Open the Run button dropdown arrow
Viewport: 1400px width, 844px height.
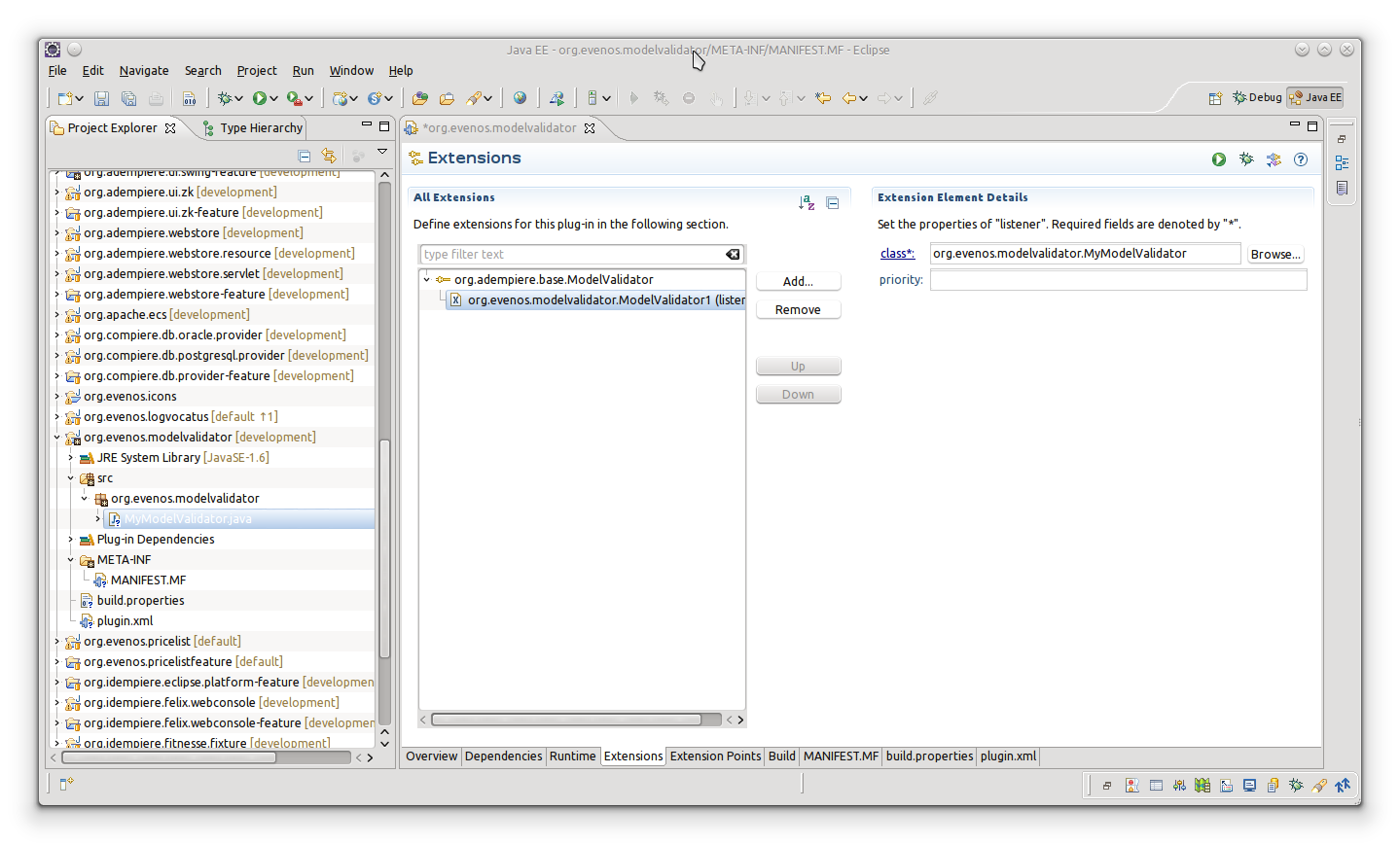point(274,98)
